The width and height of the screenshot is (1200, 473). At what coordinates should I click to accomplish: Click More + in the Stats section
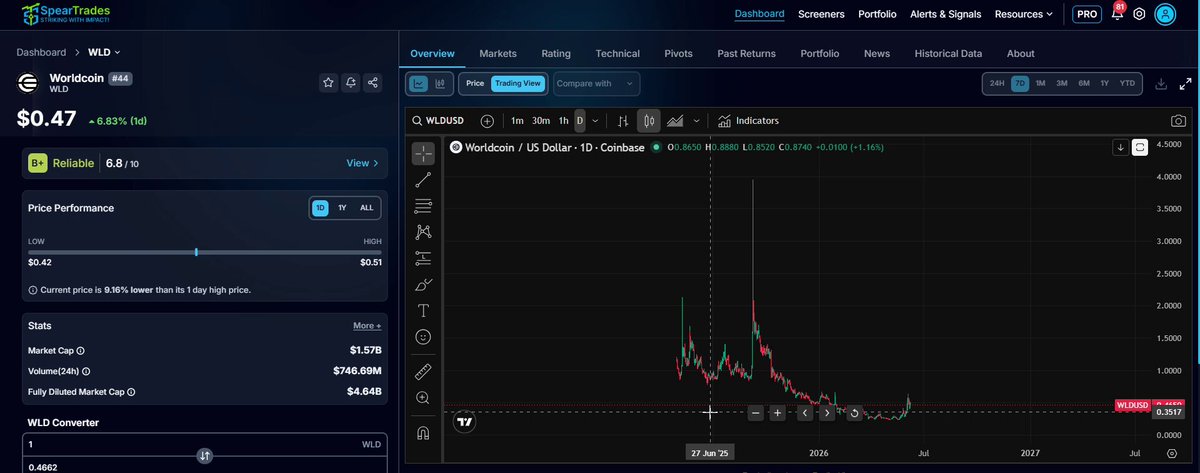(366, 326)
